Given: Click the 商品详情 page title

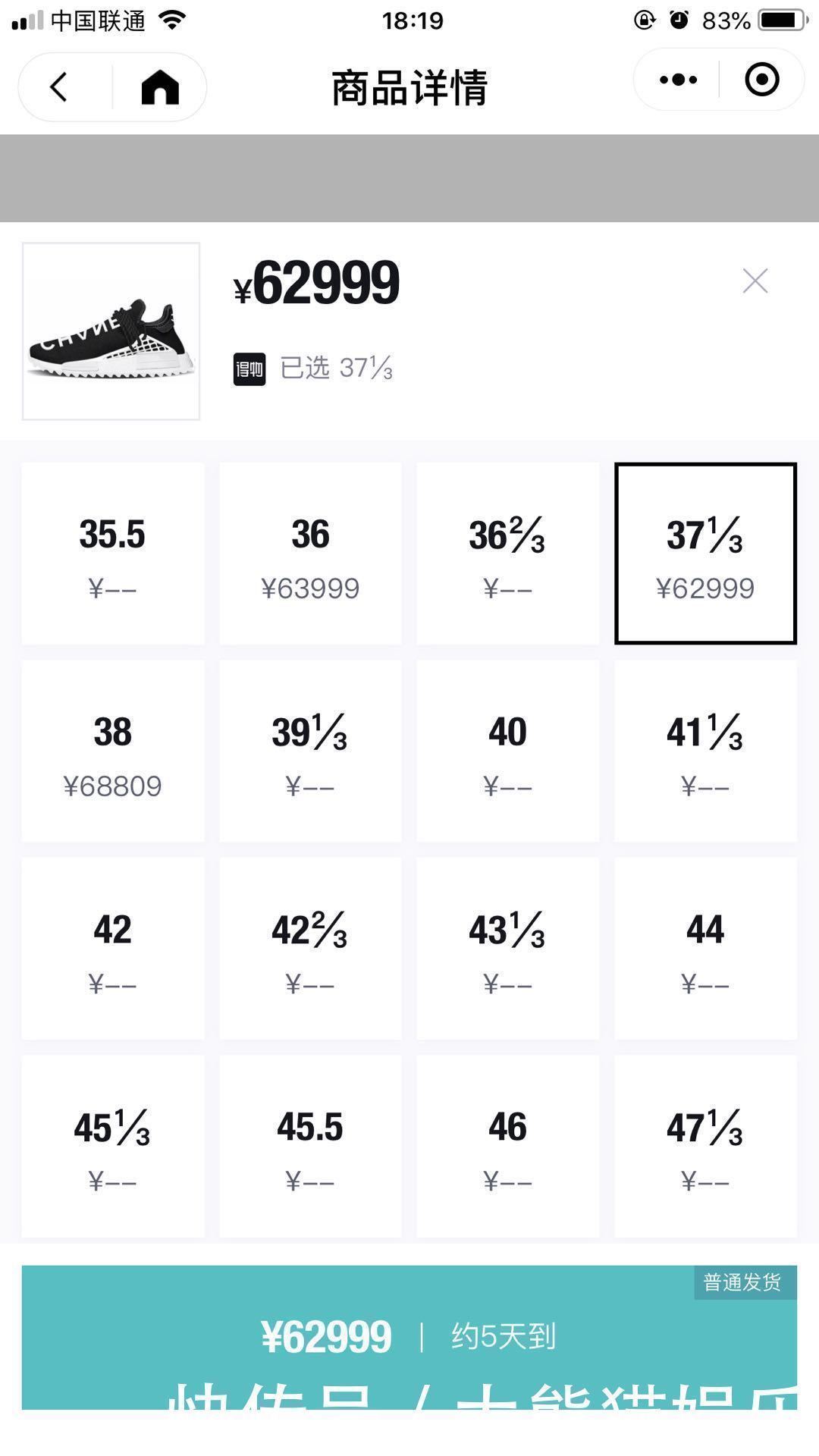Looking at the screenshot, I should [x=408, y=86].
